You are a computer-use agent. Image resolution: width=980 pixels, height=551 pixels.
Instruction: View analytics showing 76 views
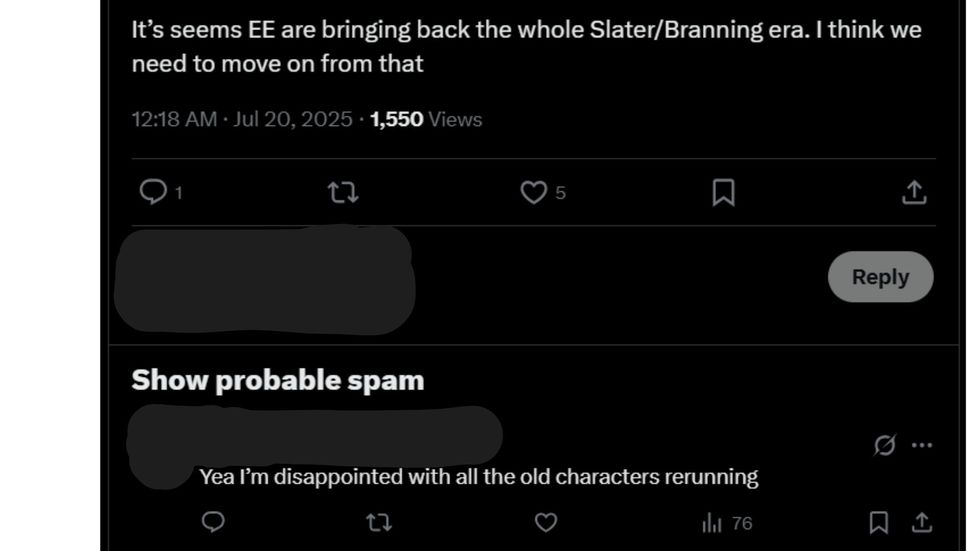pyautogui.click(x=727, y=523)
